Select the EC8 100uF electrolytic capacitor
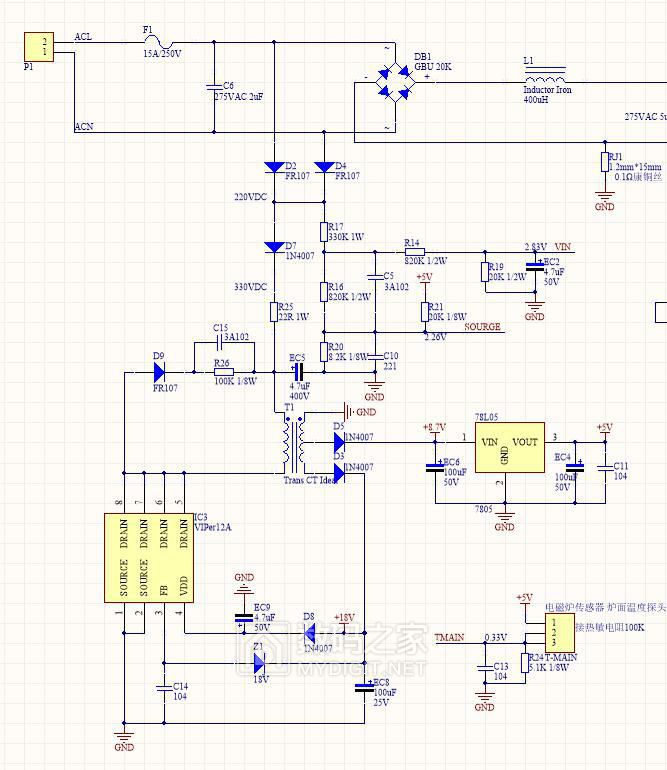 (x=363, y=686)
